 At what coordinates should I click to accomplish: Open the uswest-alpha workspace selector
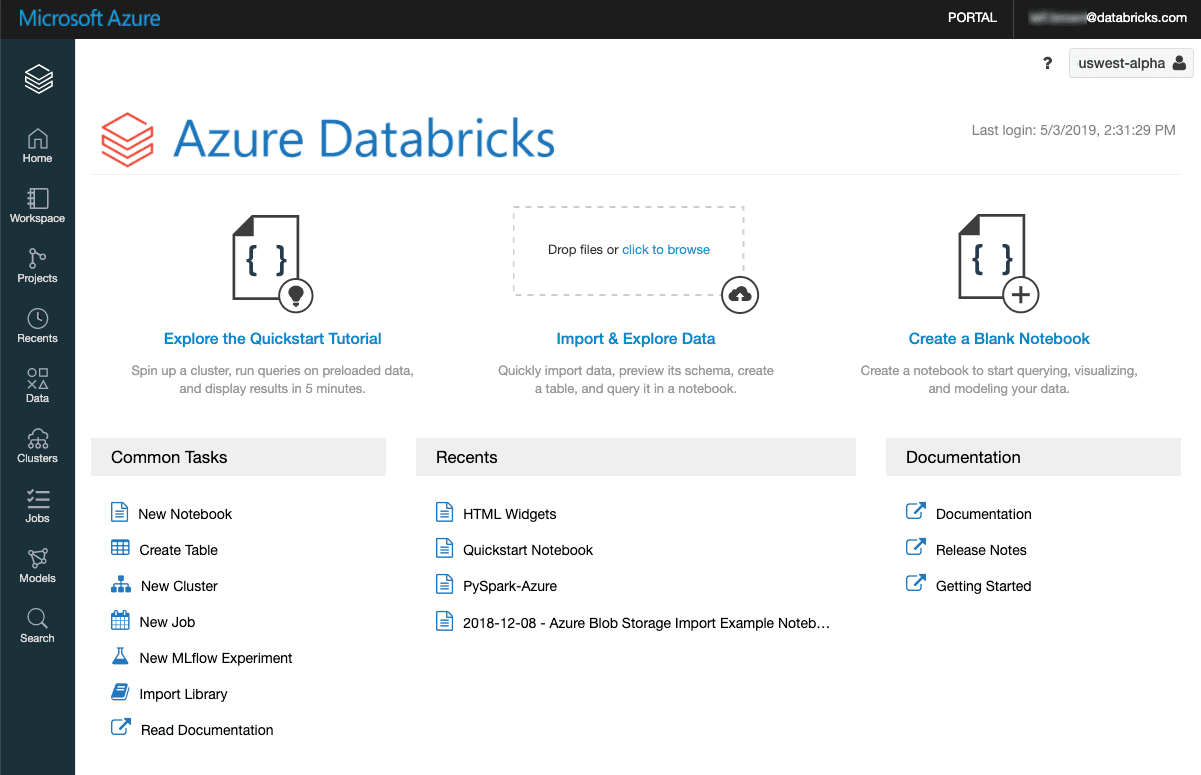point(1131,62)
